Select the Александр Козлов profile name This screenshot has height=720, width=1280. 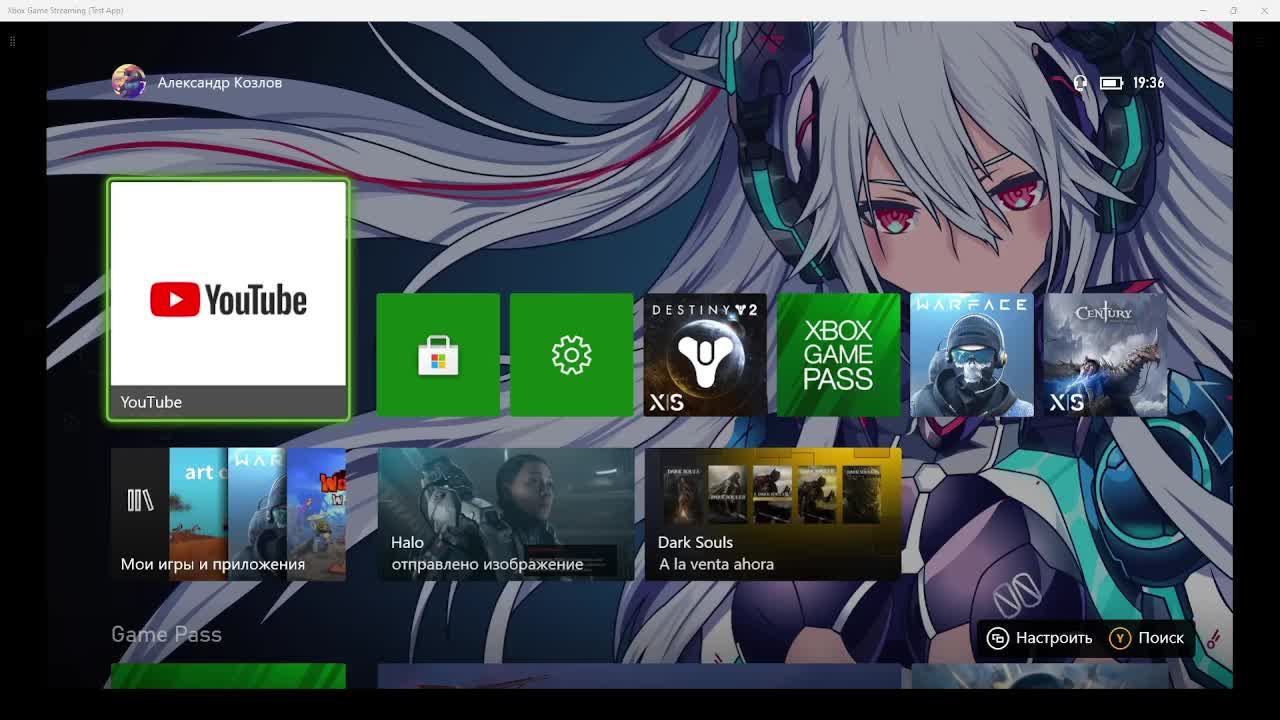220,83
